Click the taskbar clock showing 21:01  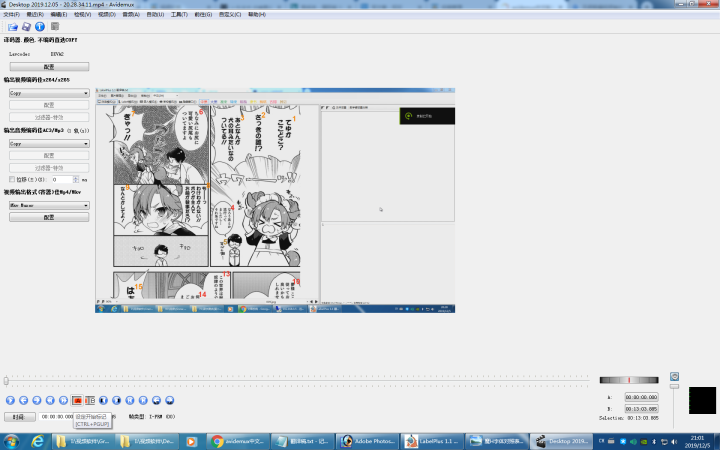click(697, 442)
